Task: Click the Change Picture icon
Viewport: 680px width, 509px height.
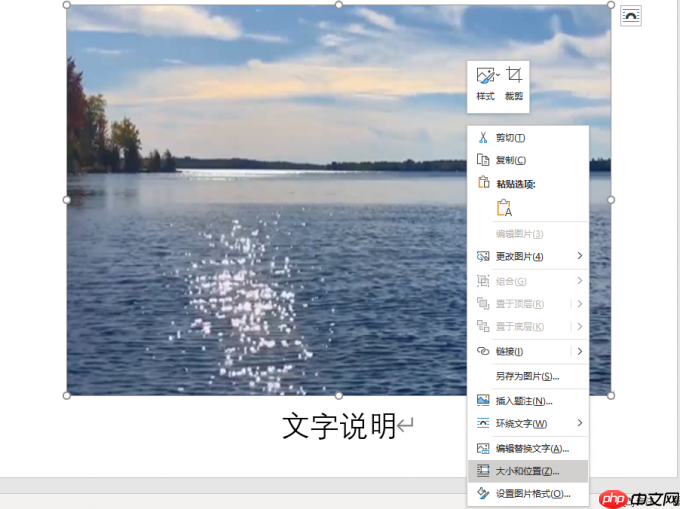Action: pyautogui.click(x=483, y=256)
